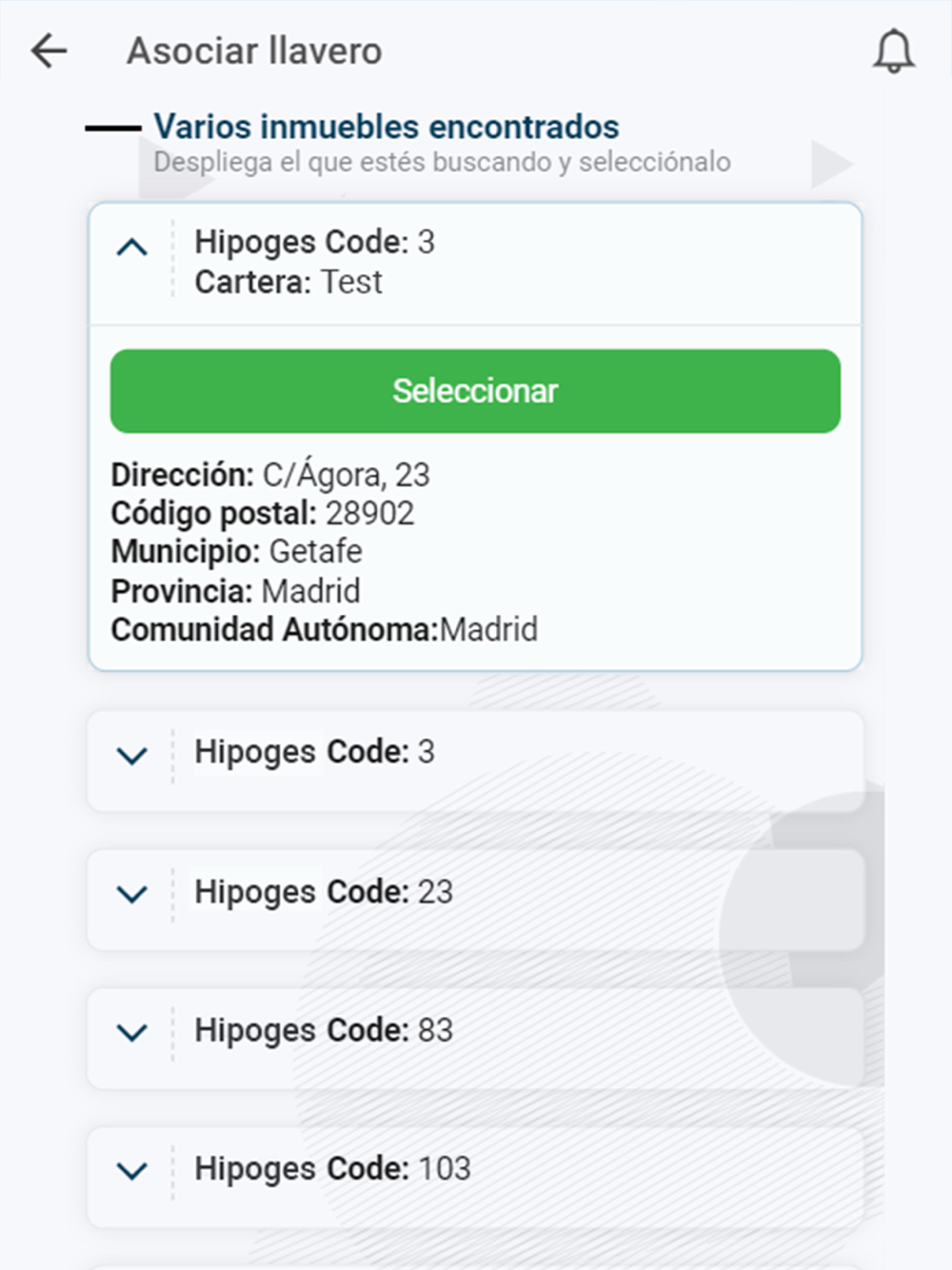Click the Código postal 28902 line
Screen dimensions: 952x1270
pos(263,513)
